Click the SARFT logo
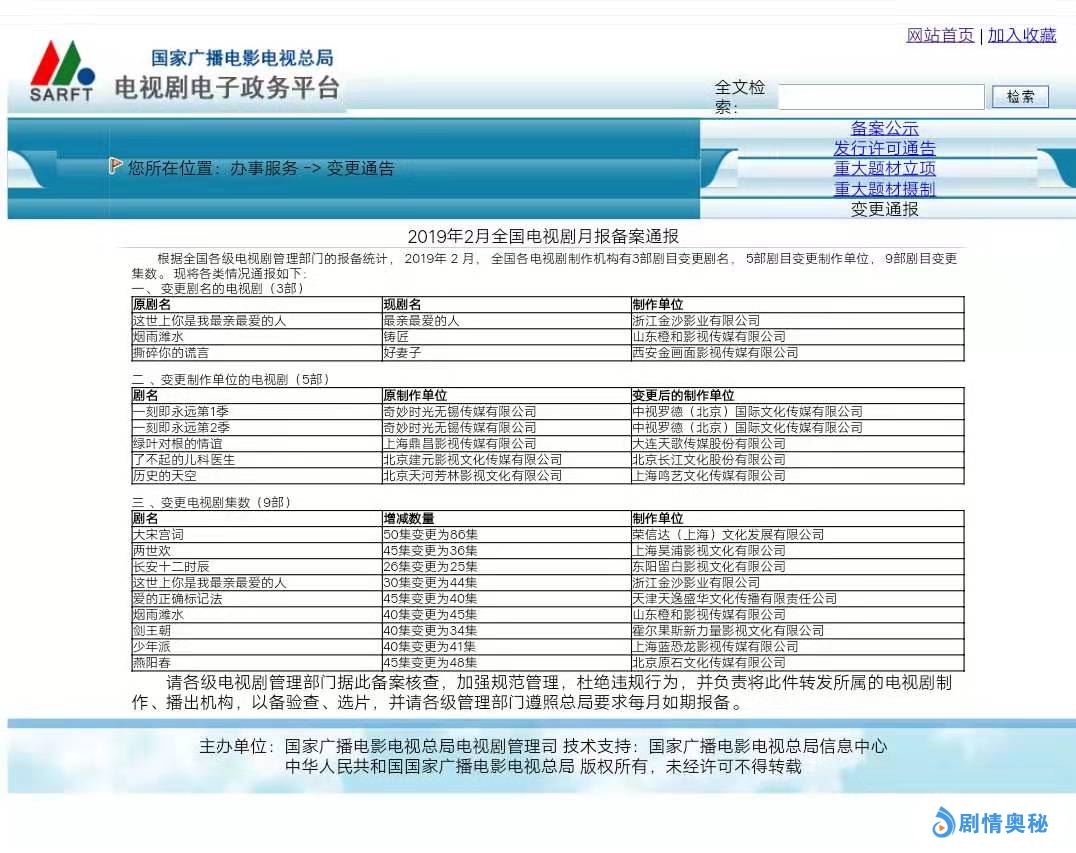1076x853 pixels. click(x=62, y=72)
